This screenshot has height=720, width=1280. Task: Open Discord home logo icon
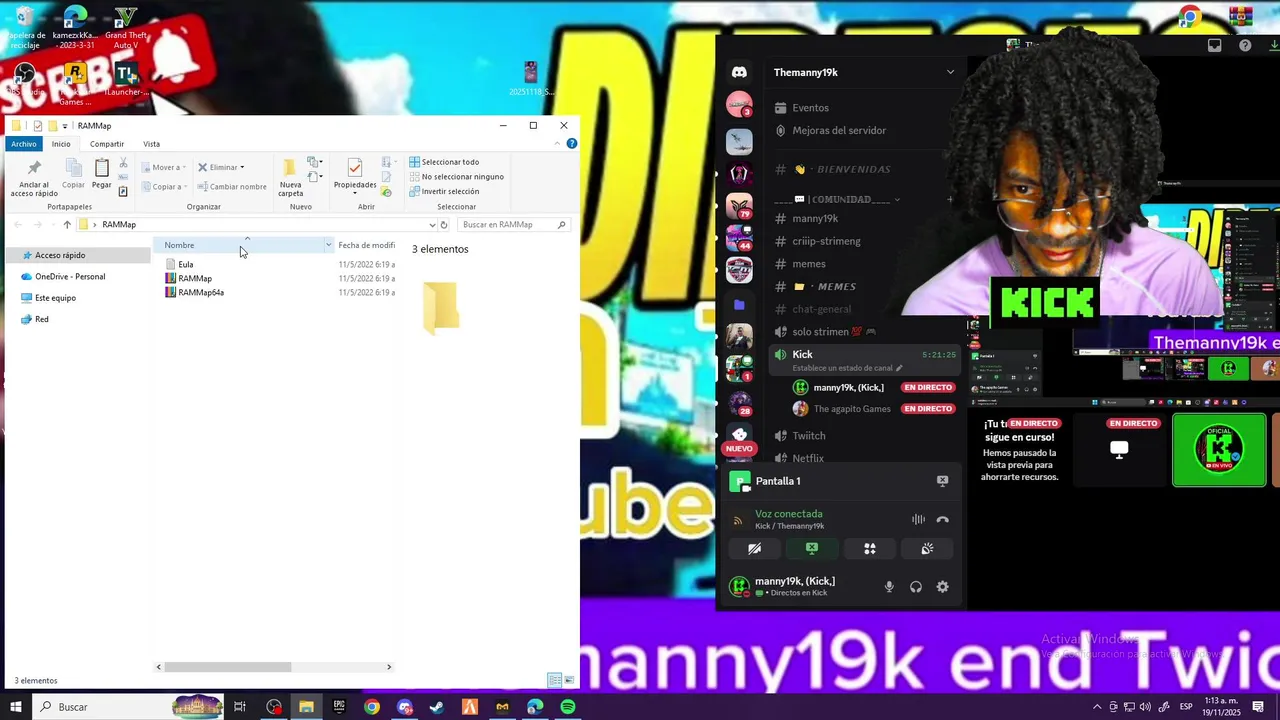739,72
